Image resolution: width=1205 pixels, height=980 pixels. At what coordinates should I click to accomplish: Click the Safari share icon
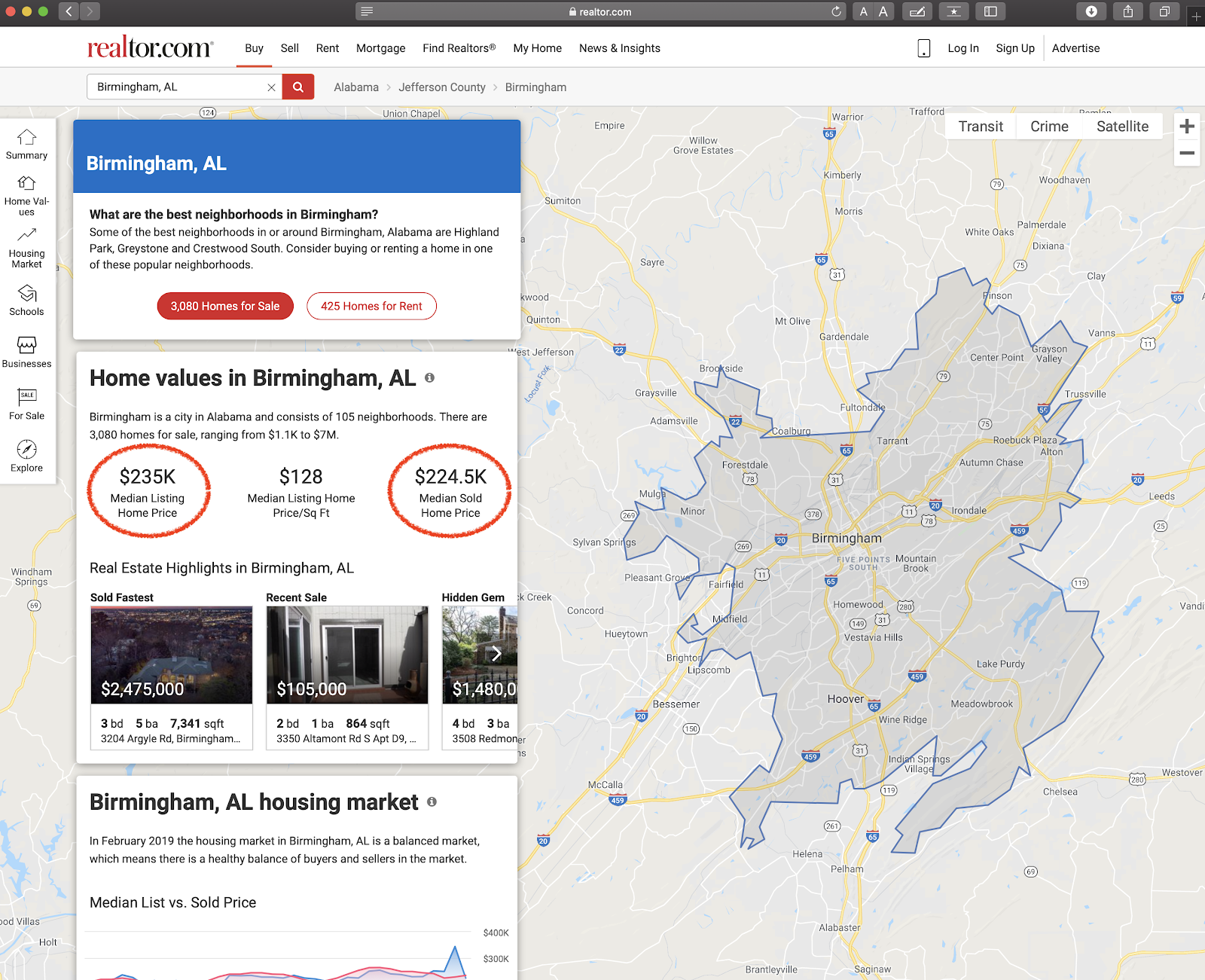click(1127, 11)
